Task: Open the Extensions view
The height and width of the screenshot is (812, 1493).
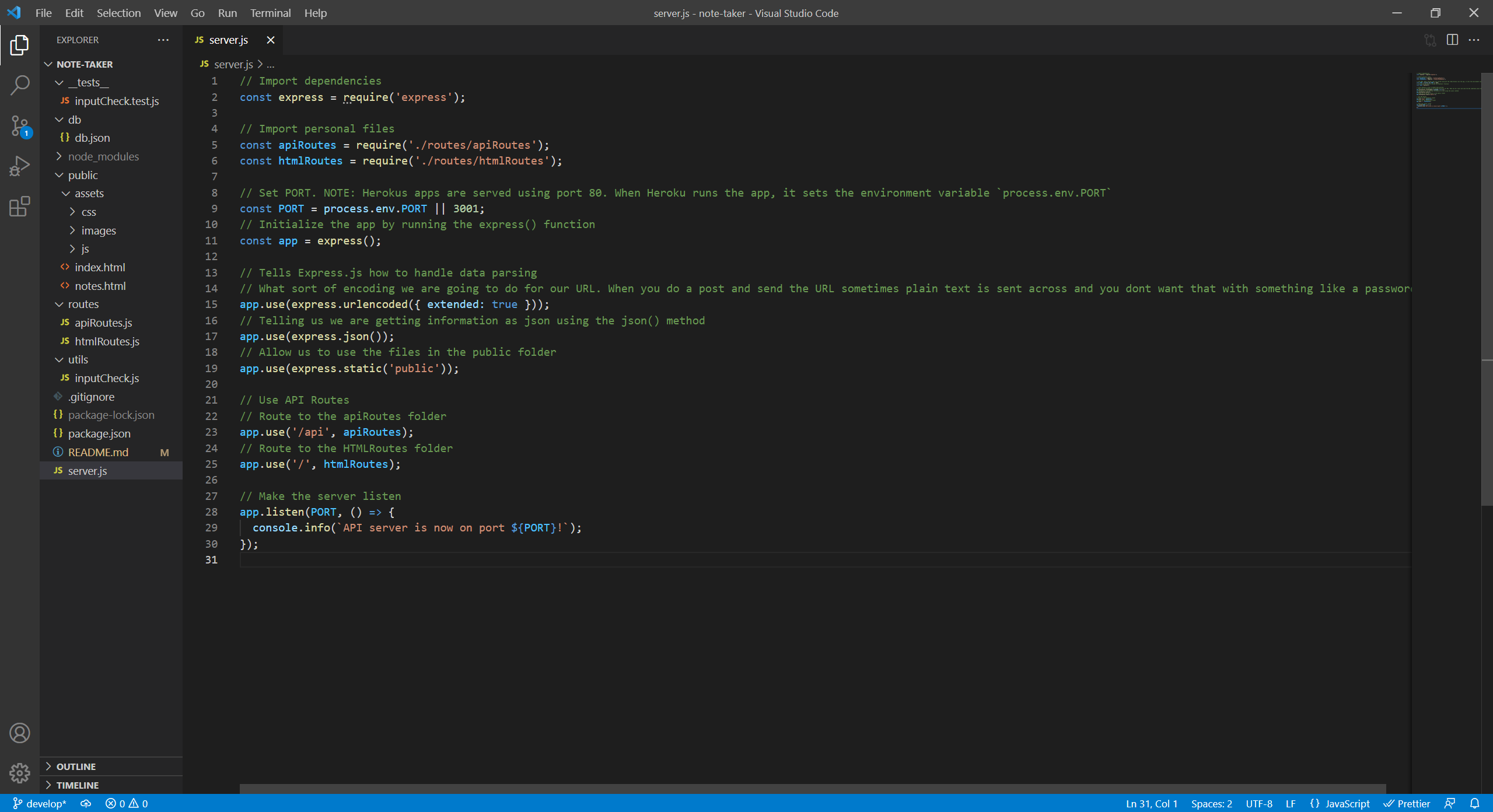Action: (x=19, y=206)
